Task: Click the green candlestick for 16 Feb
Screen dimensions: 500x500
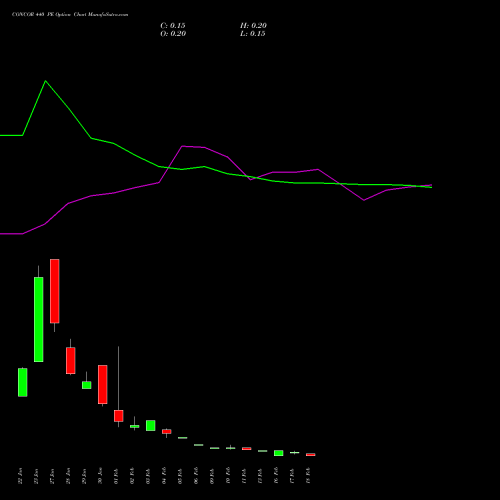Action: click(279, 453)
